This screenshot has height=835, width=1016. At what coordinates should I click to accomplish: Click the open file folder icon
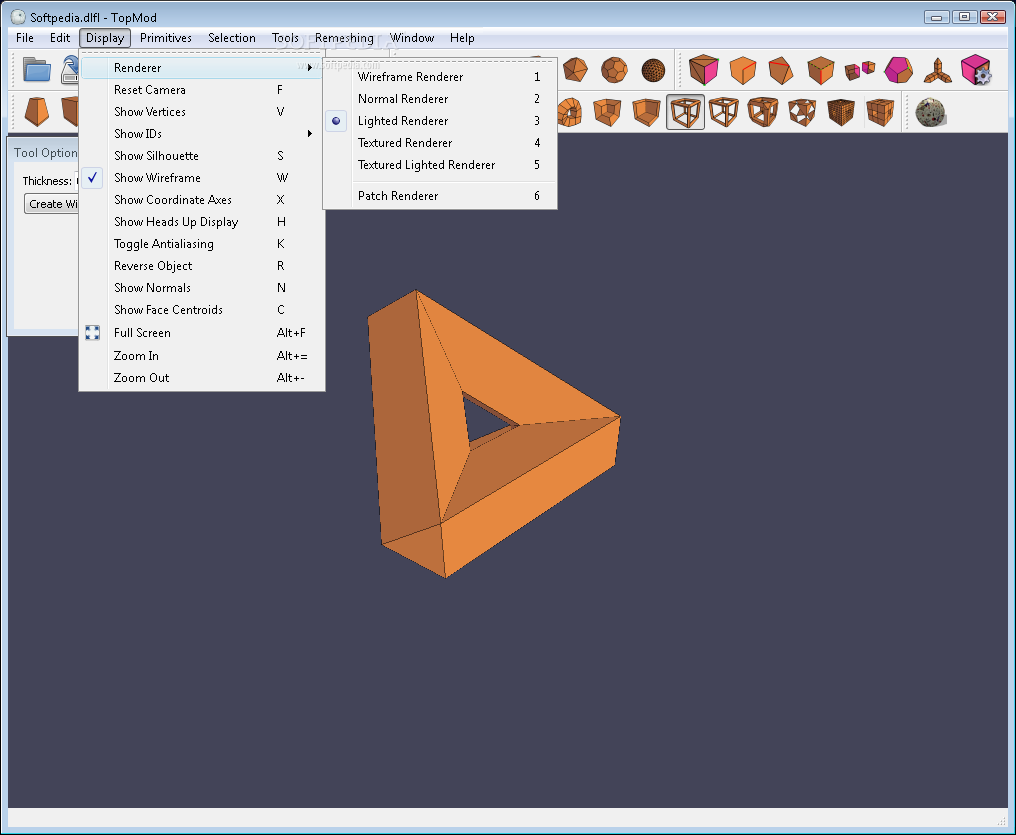click(x=37, y=70)
